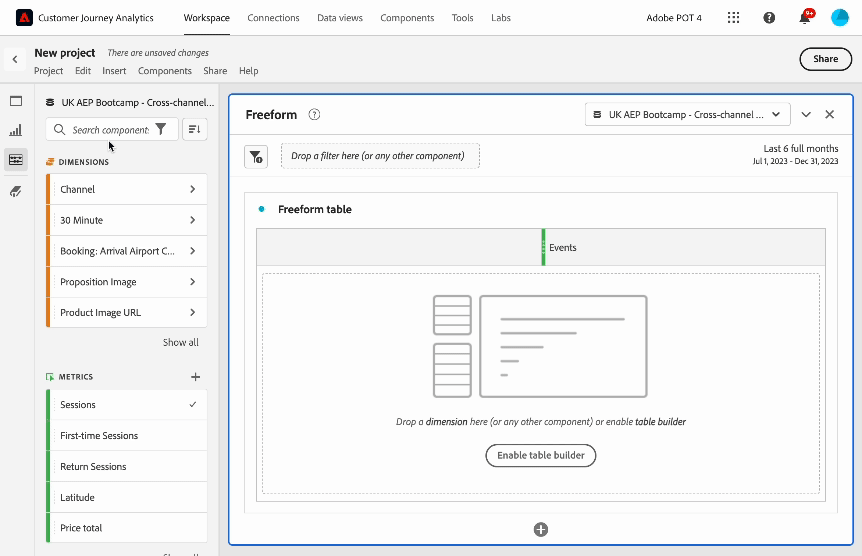
Task: Open the help question mark icon
Action: [769, 18]
